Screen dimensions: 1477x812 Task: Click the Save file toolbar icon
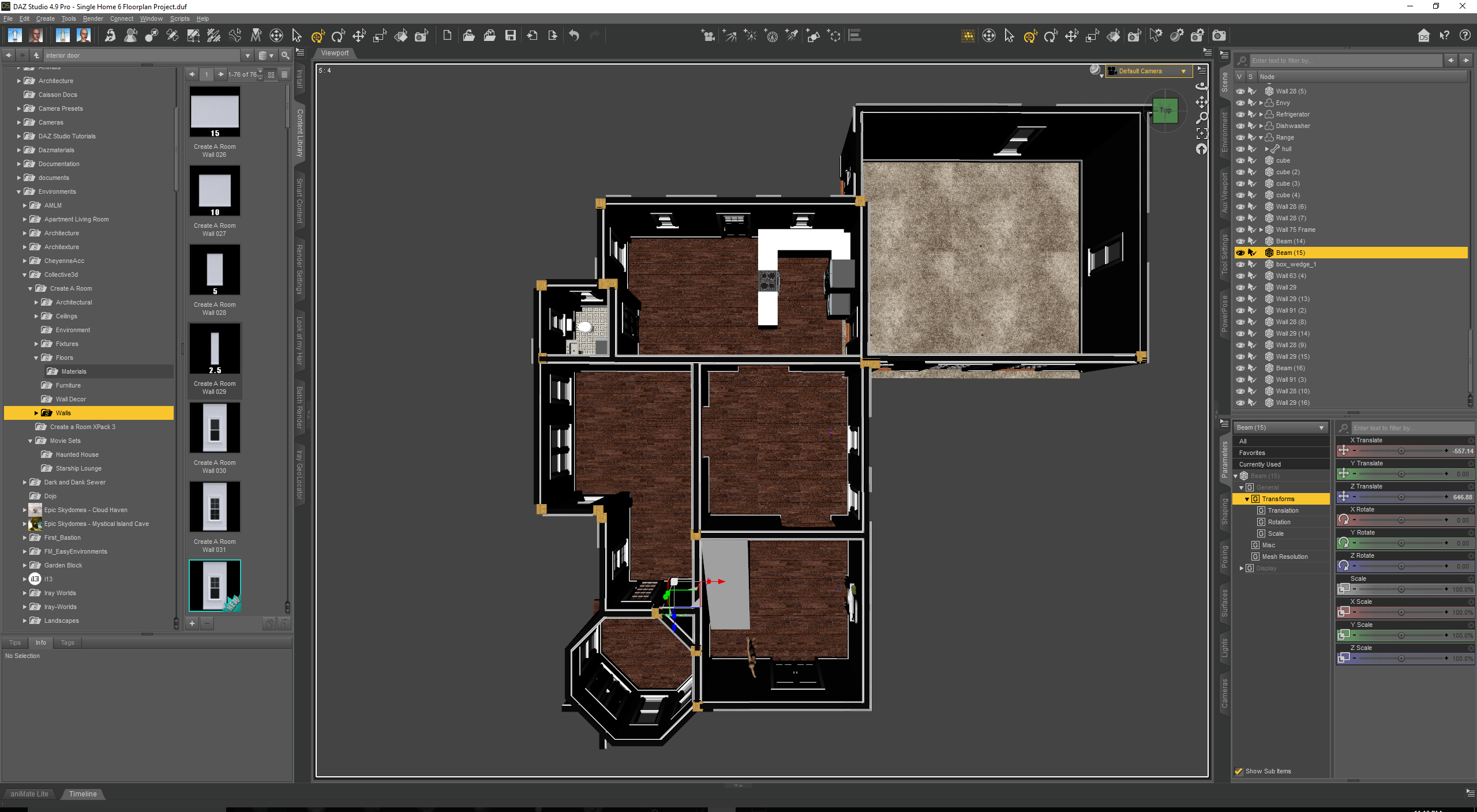pos(511,36)
